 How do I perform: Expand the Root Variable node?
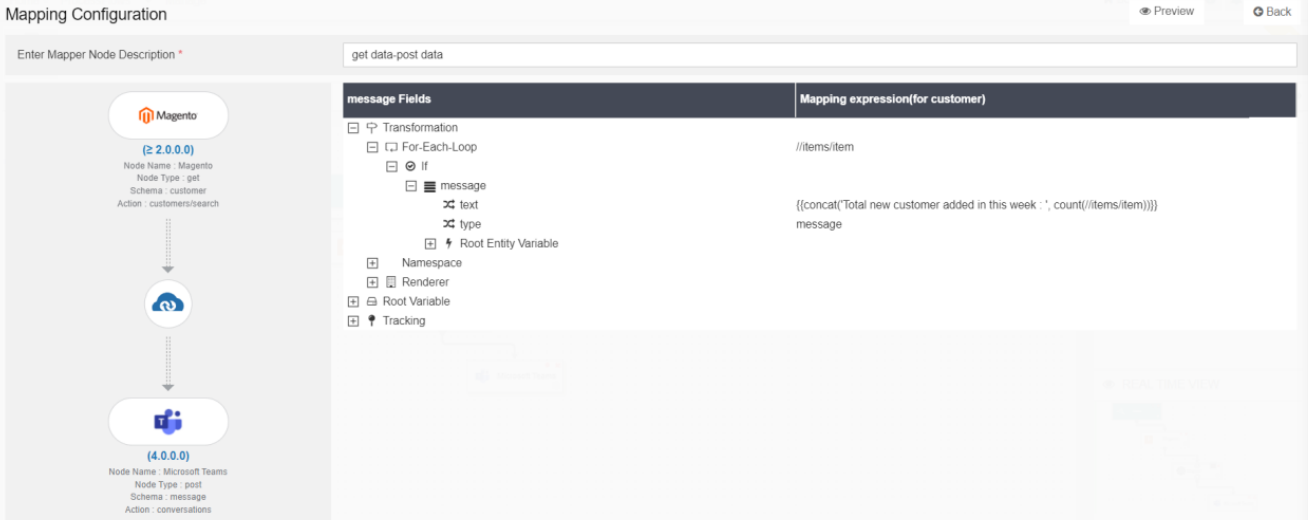click(x=353, y=302)
